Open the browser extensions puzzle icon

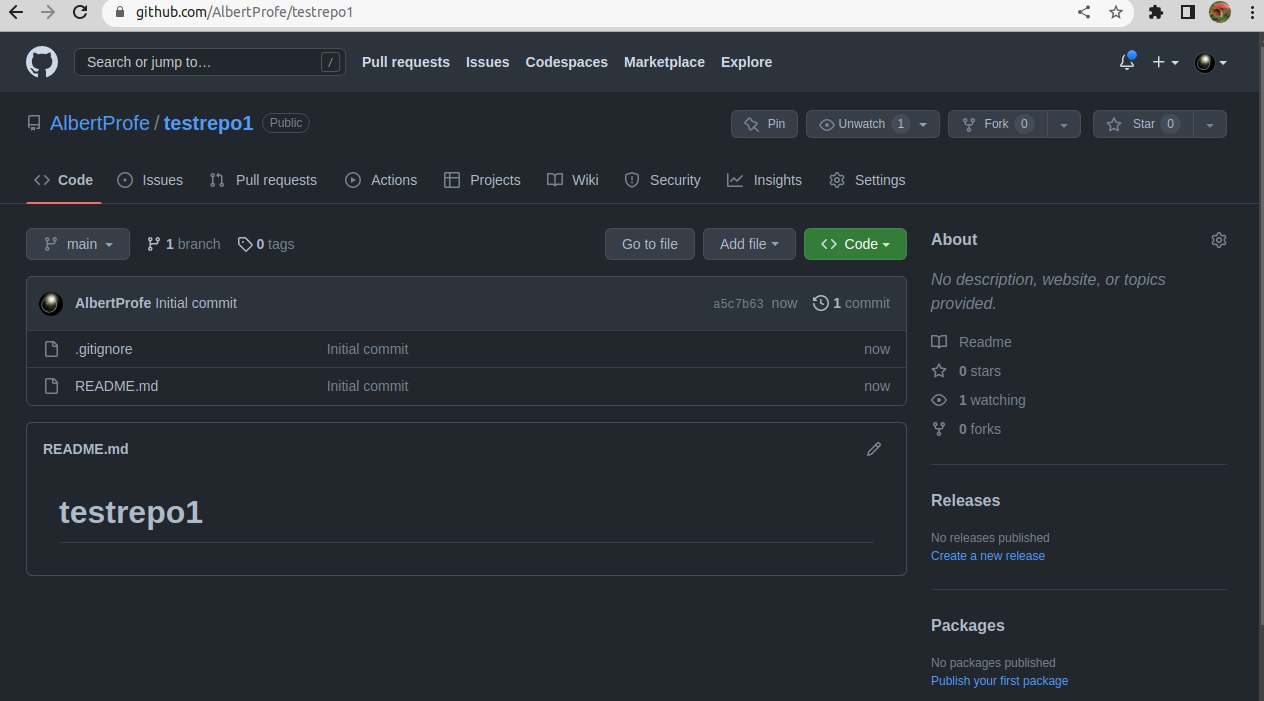click(1156, 13)
